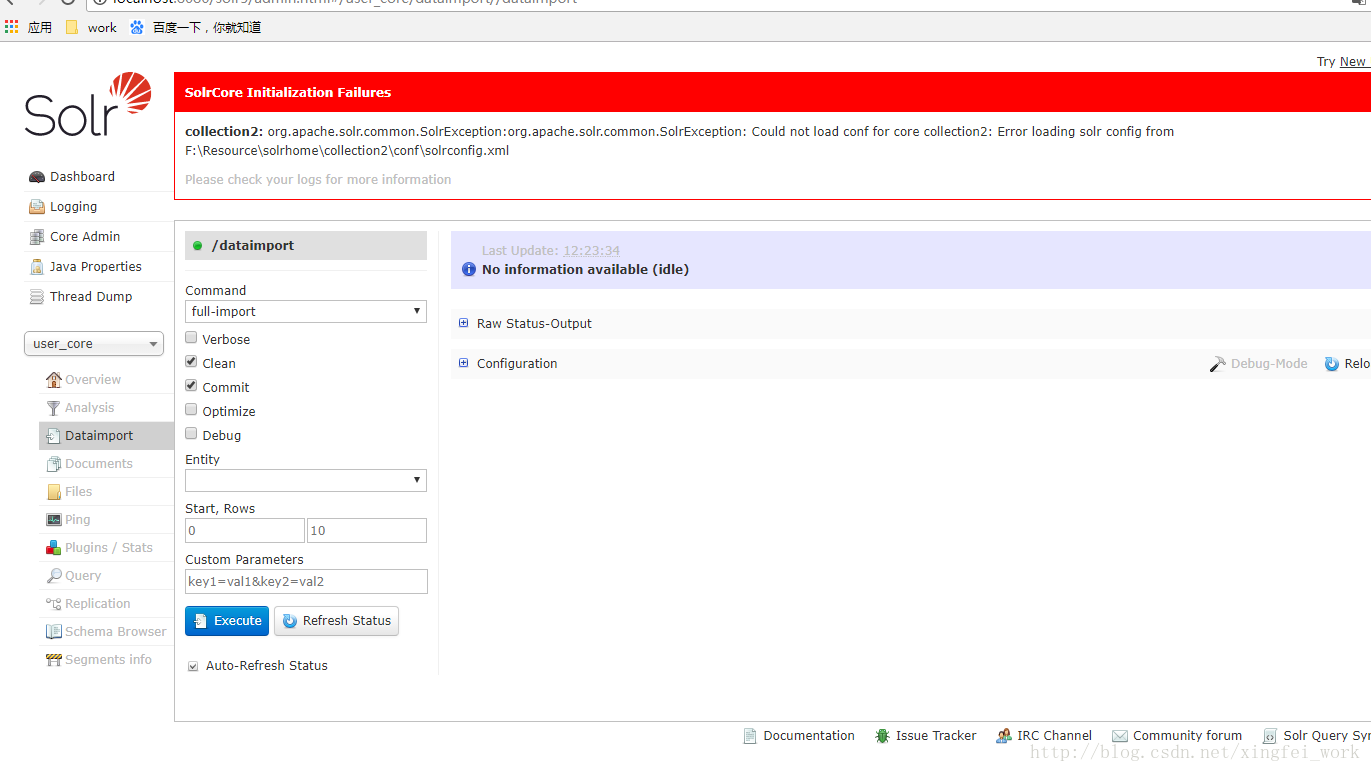1371x772 pixels.
Task: Click the Core Admin icon
Action: click(x=37, y=237)
